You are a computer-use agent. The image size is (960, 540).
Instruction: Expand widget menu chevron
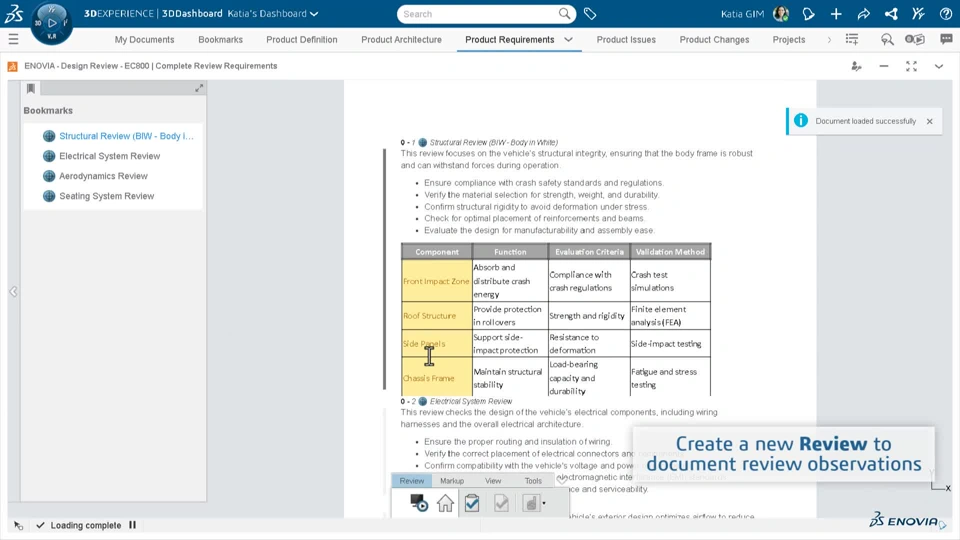tap(939, 66)
